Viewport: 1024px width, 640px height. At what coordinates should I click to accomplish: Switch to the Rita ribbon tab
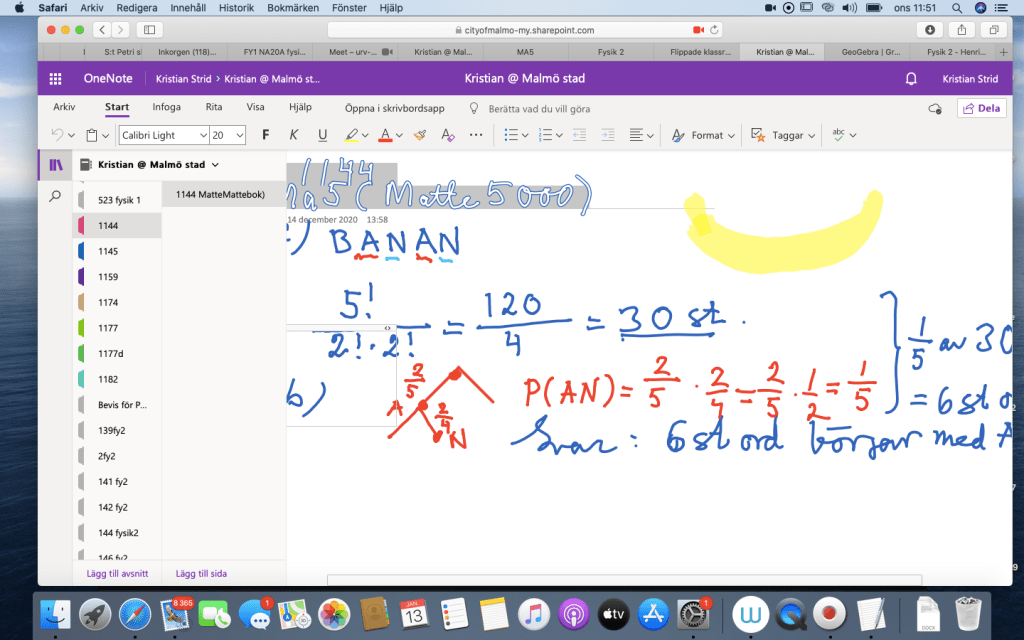point(214,107)
